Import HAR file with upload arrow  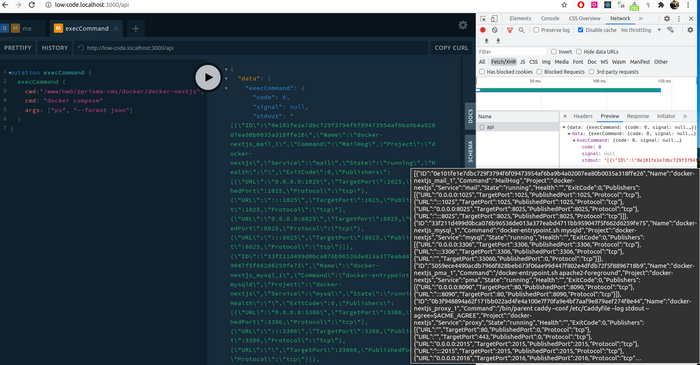486,41
